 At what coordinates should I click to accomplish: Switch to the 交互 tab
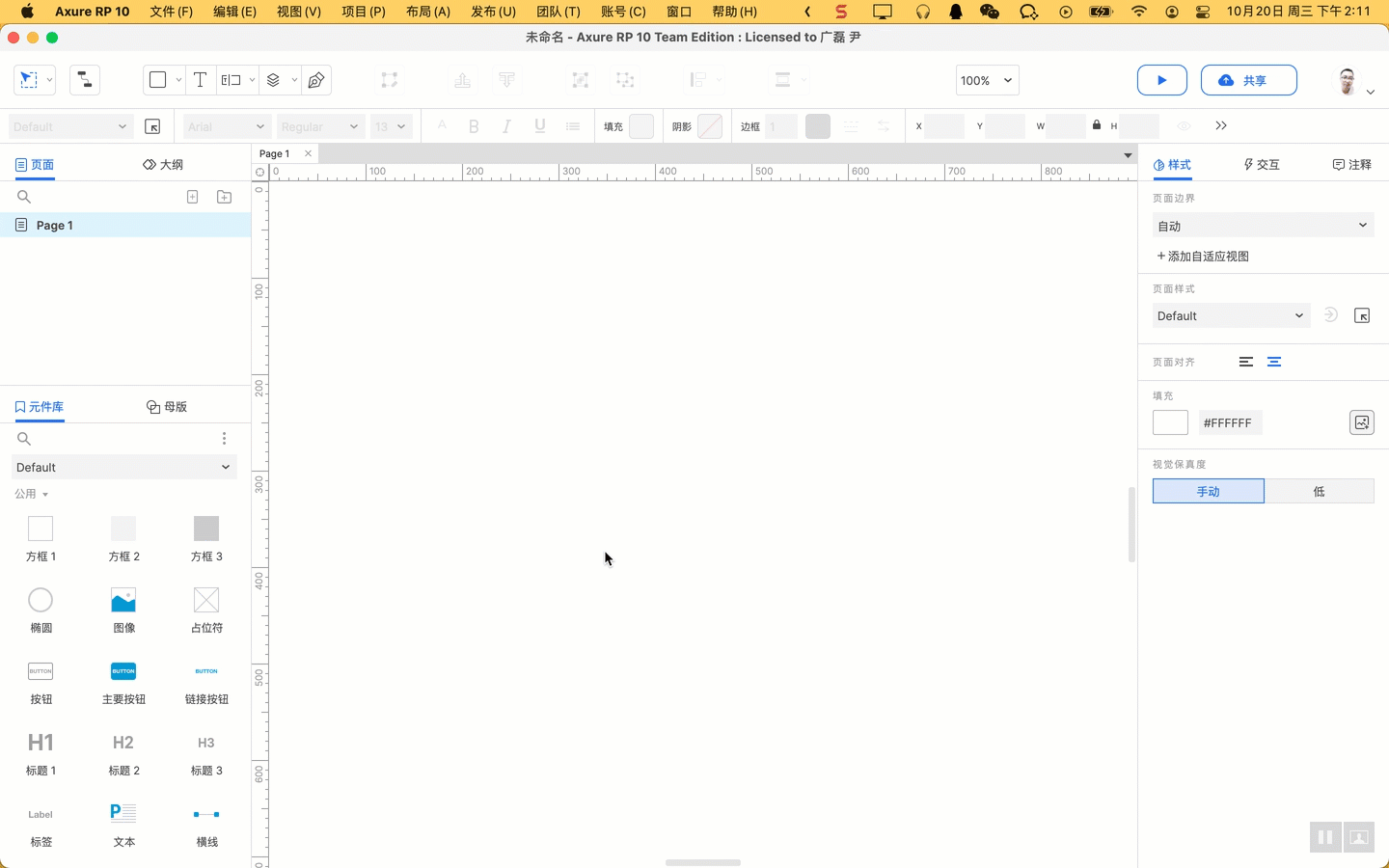click(1262, 165)
